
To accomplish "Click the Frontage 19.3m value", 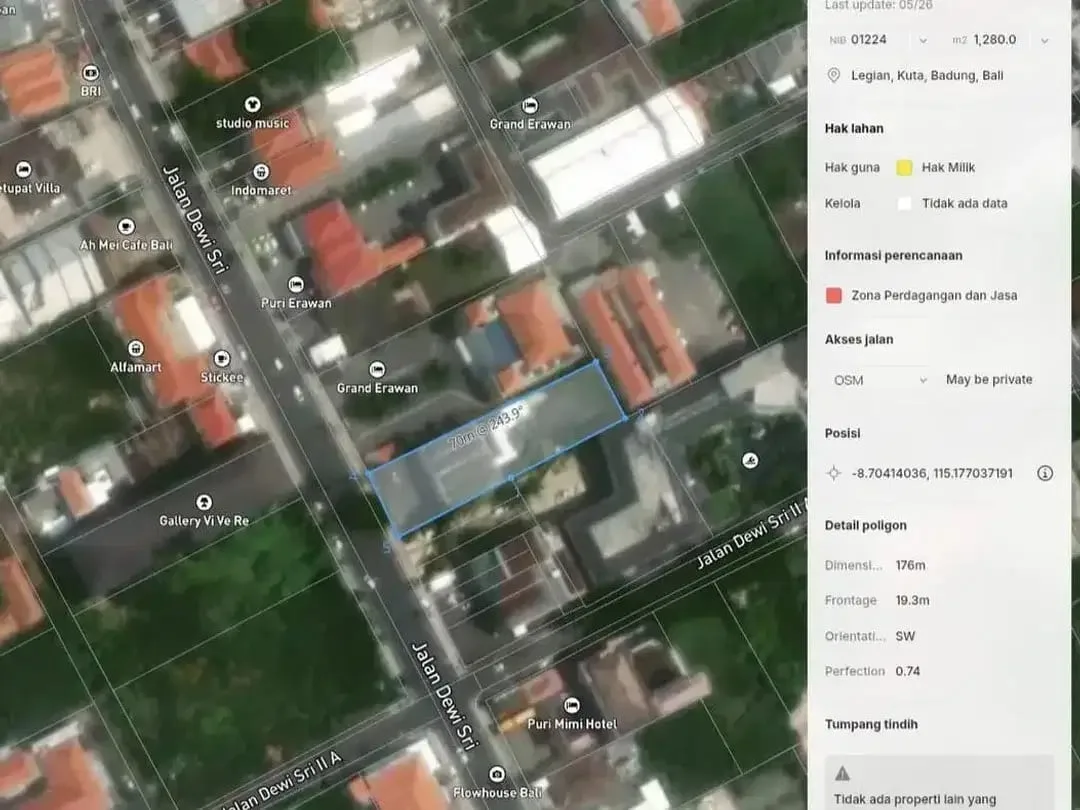I will pyautogui.click(x=913, y=600).
